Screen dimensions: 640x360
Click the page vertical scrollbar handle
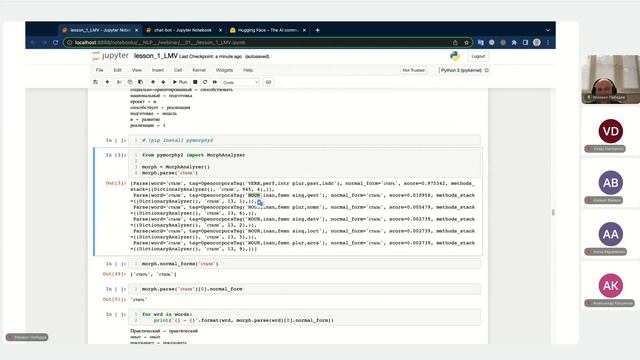pos(553,212)
